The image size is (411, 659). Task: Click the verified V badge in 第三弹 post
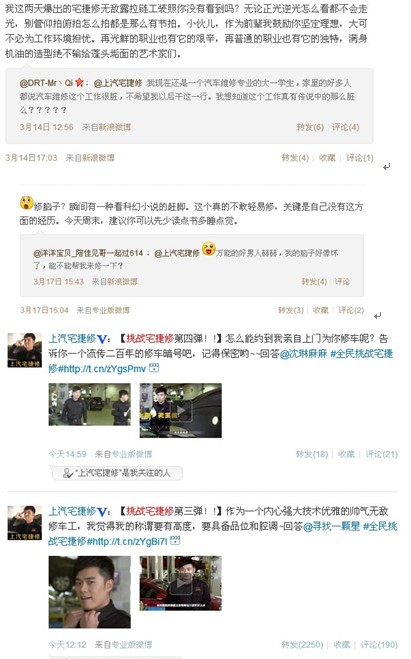click(x=102, y=512)
